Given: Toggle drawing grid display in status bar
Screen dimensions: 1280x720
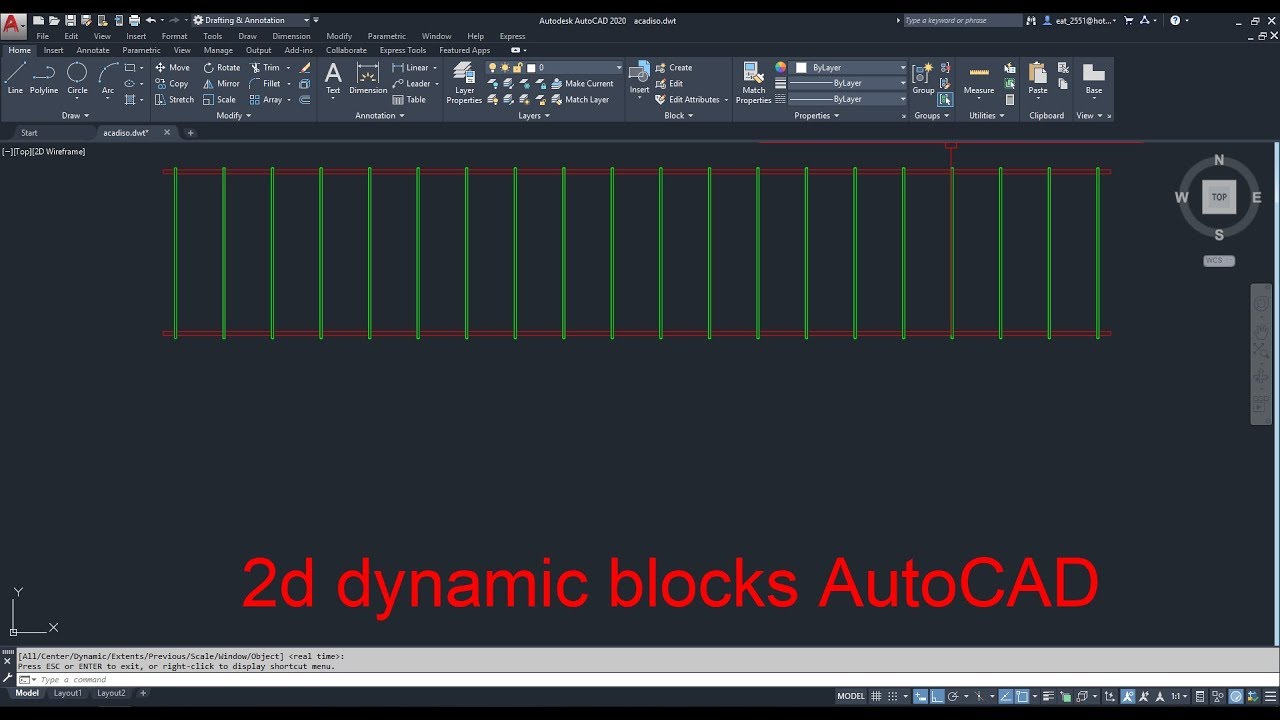Looking at the screenshot, I should point(876,696).
